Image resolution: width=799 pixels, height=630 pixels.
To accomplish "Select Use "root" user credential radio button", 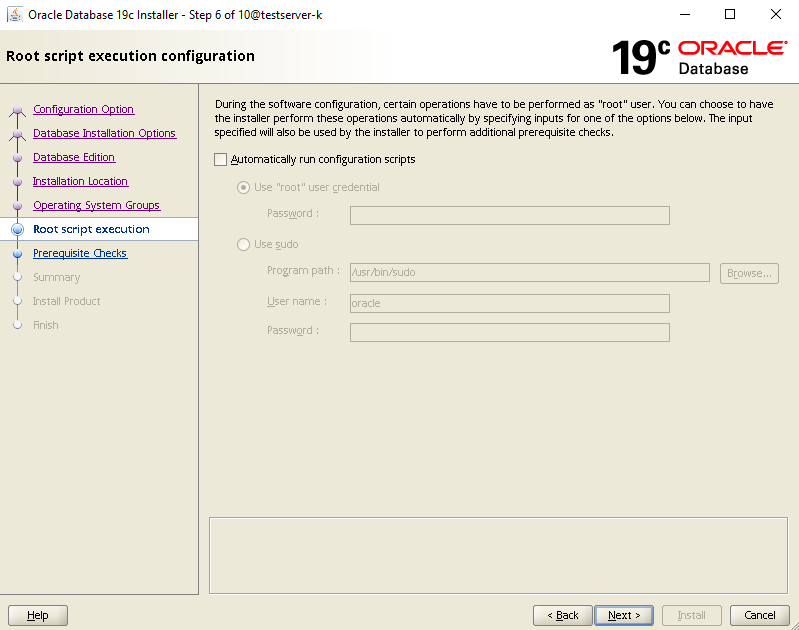I will (243, 188).
